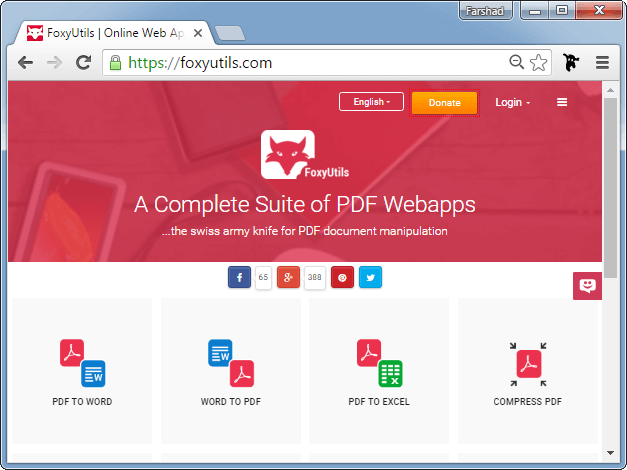Click the Google Plus count 388
Screen dimensions: 627x470
(x=315, y=277)
